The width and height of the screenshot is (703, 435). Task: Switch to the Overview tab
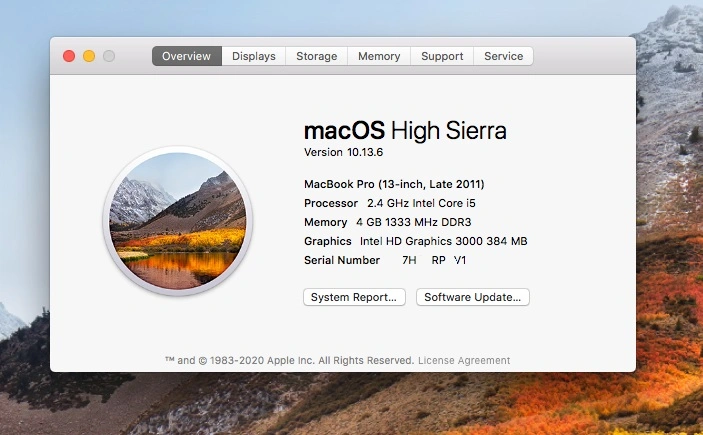point(187,56)
